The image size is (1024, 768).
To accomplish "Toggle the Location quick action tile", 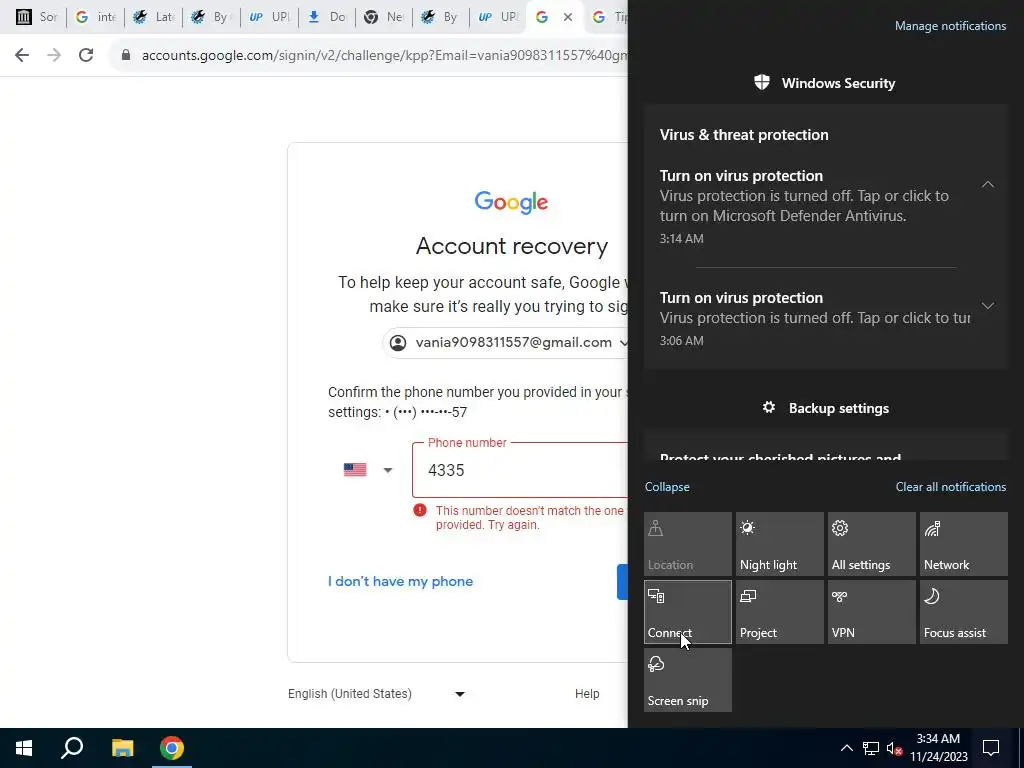I will pos(688,544).
